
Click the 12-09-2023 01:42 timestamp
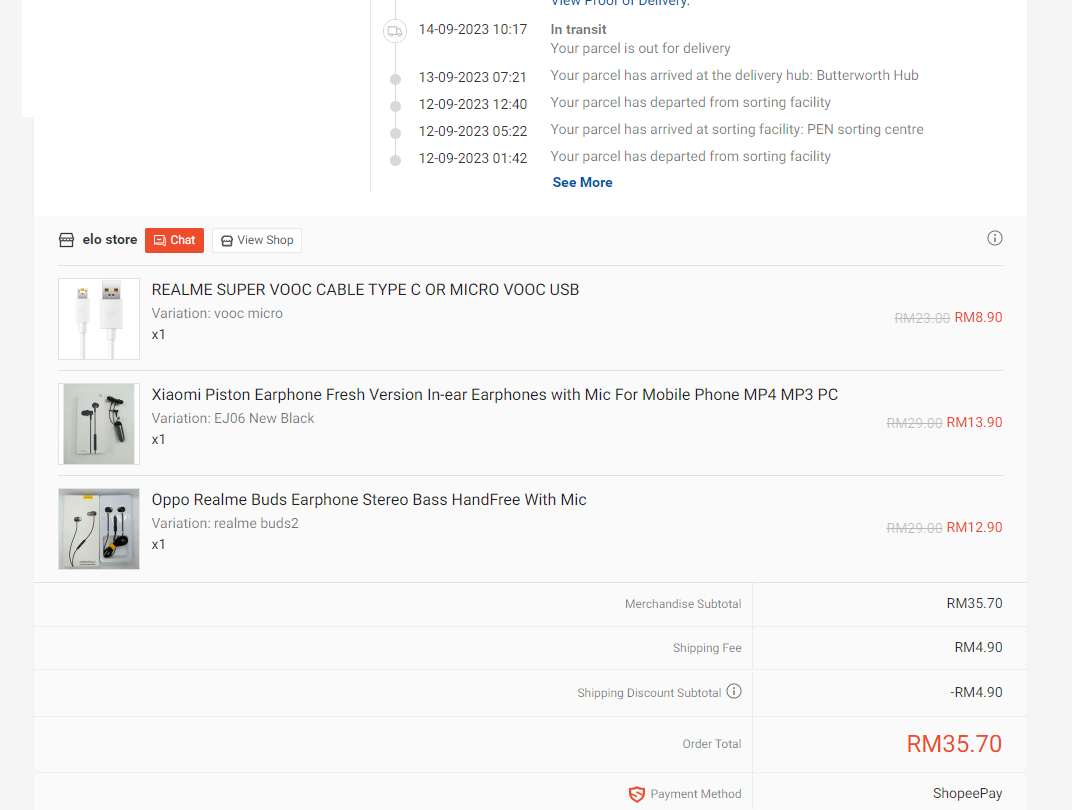pos(473,158)
